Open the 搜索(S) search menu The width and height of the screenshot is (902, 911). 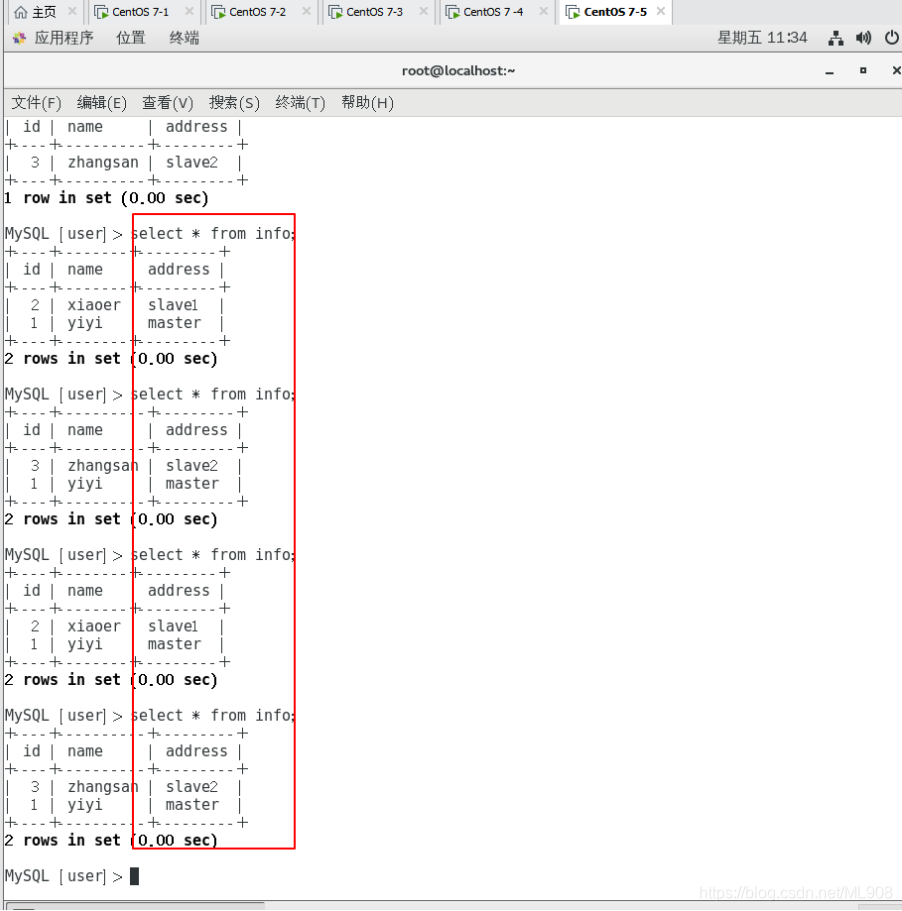tap(234, 103)
